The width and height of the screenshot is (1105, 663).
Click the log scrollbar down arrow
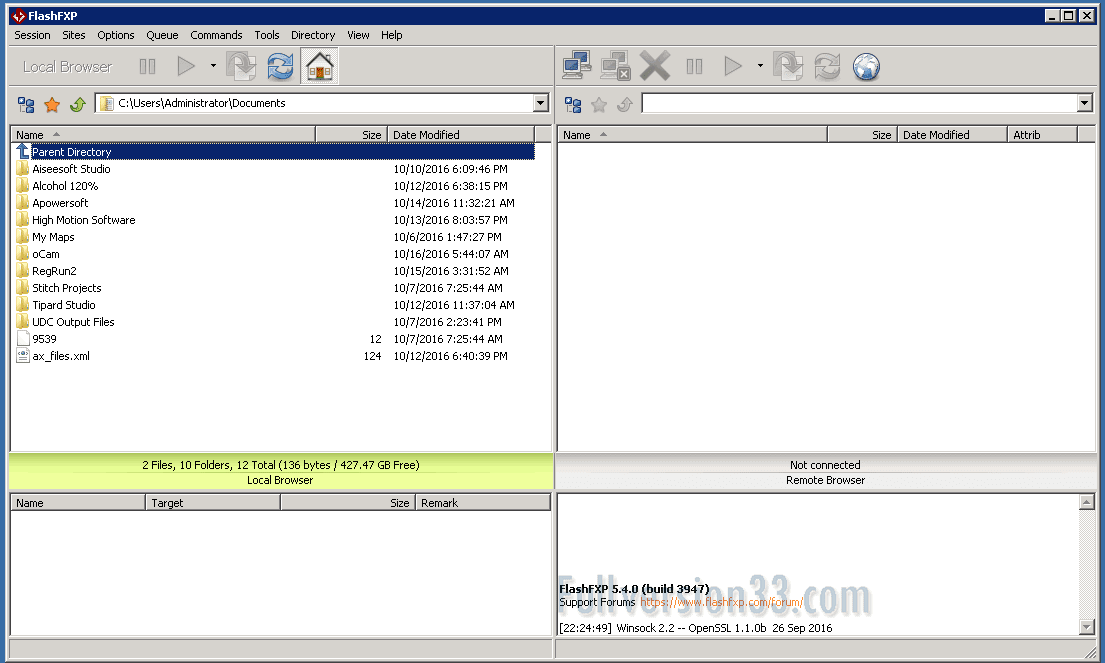click(1086, 627)
